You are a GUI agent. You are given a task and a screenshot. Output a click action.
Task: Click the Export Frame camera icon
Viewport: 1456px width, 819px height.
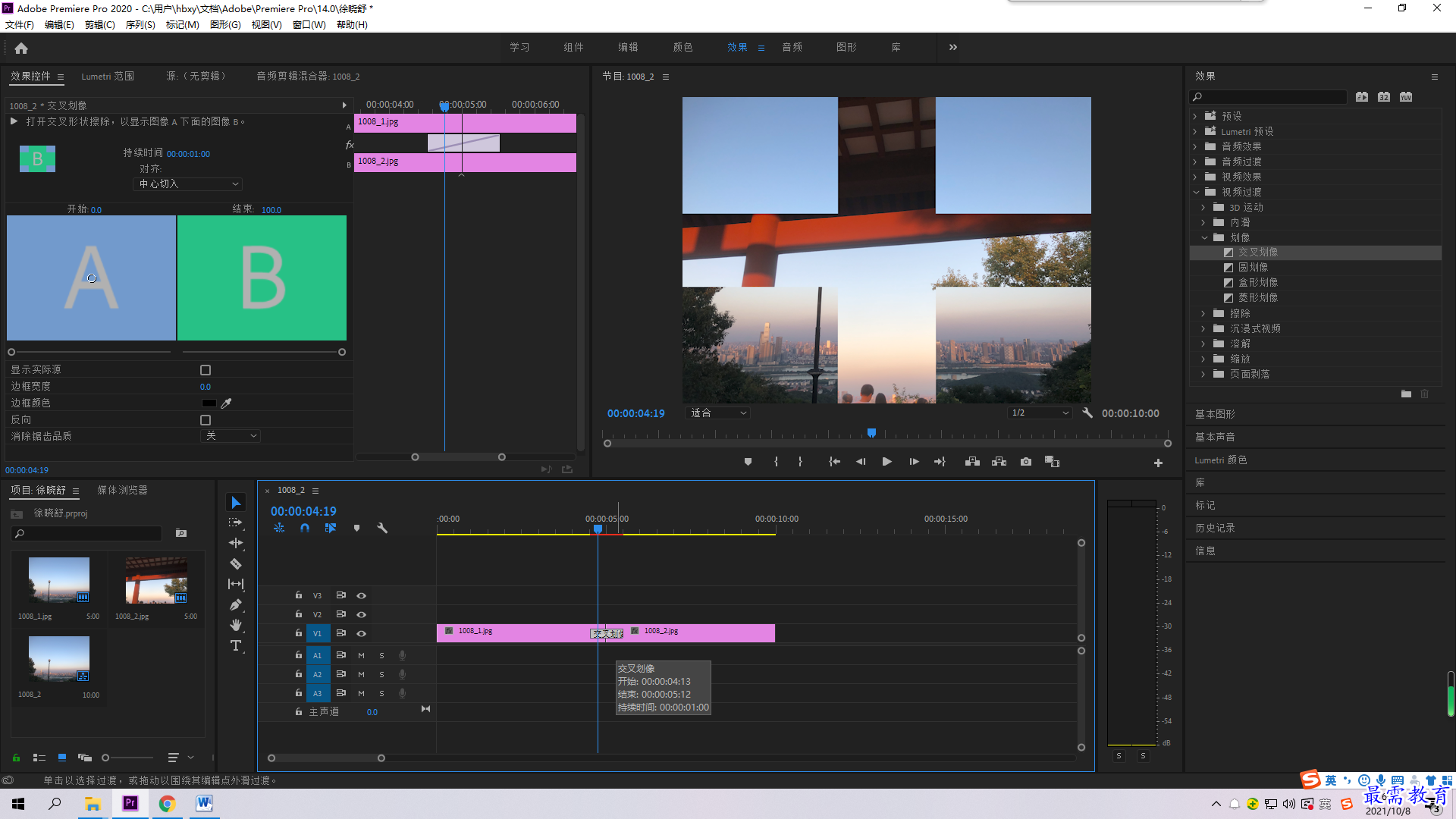1026,462
